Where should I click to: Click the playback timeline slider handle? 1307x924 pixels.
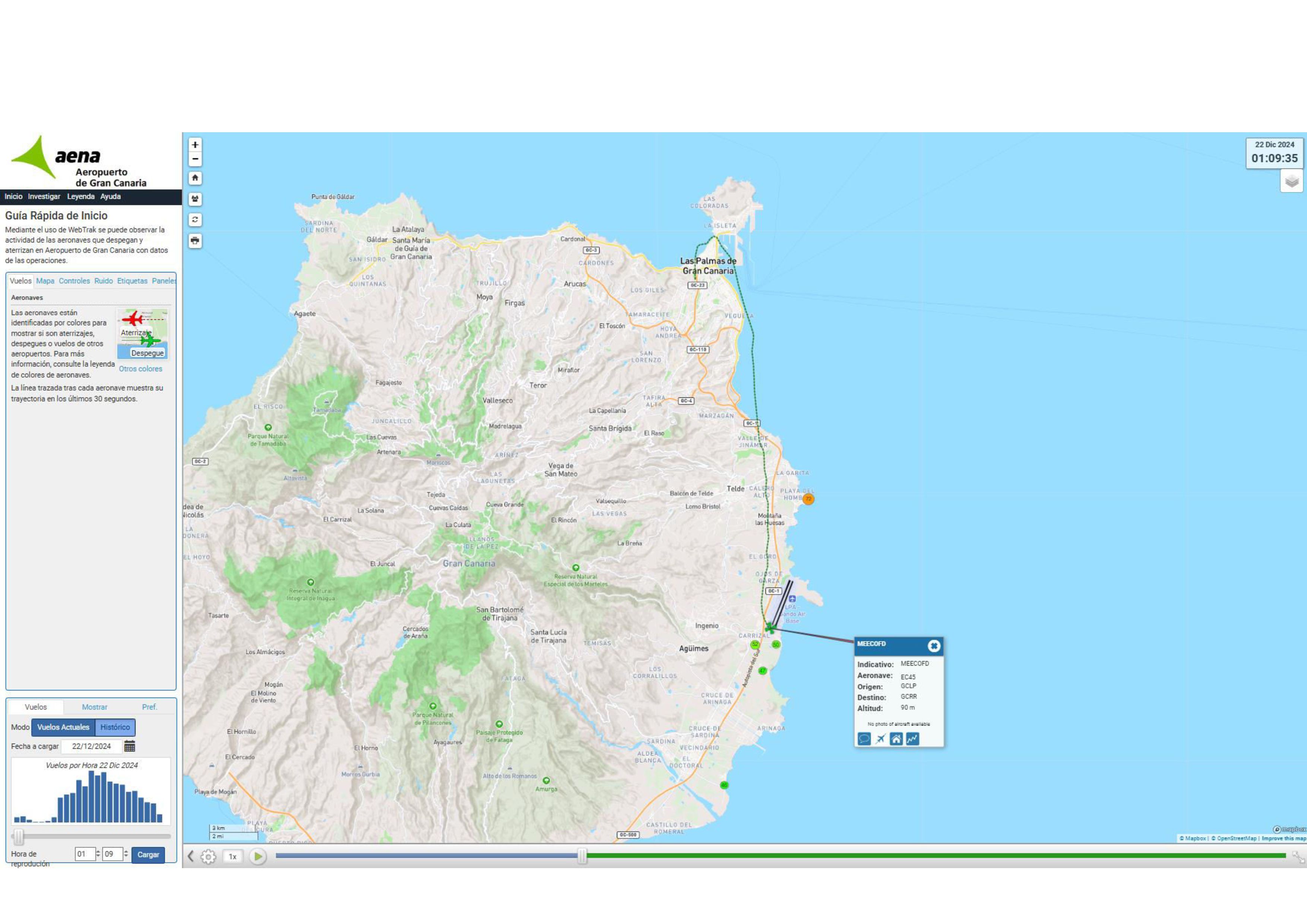(x=582, y=856)
